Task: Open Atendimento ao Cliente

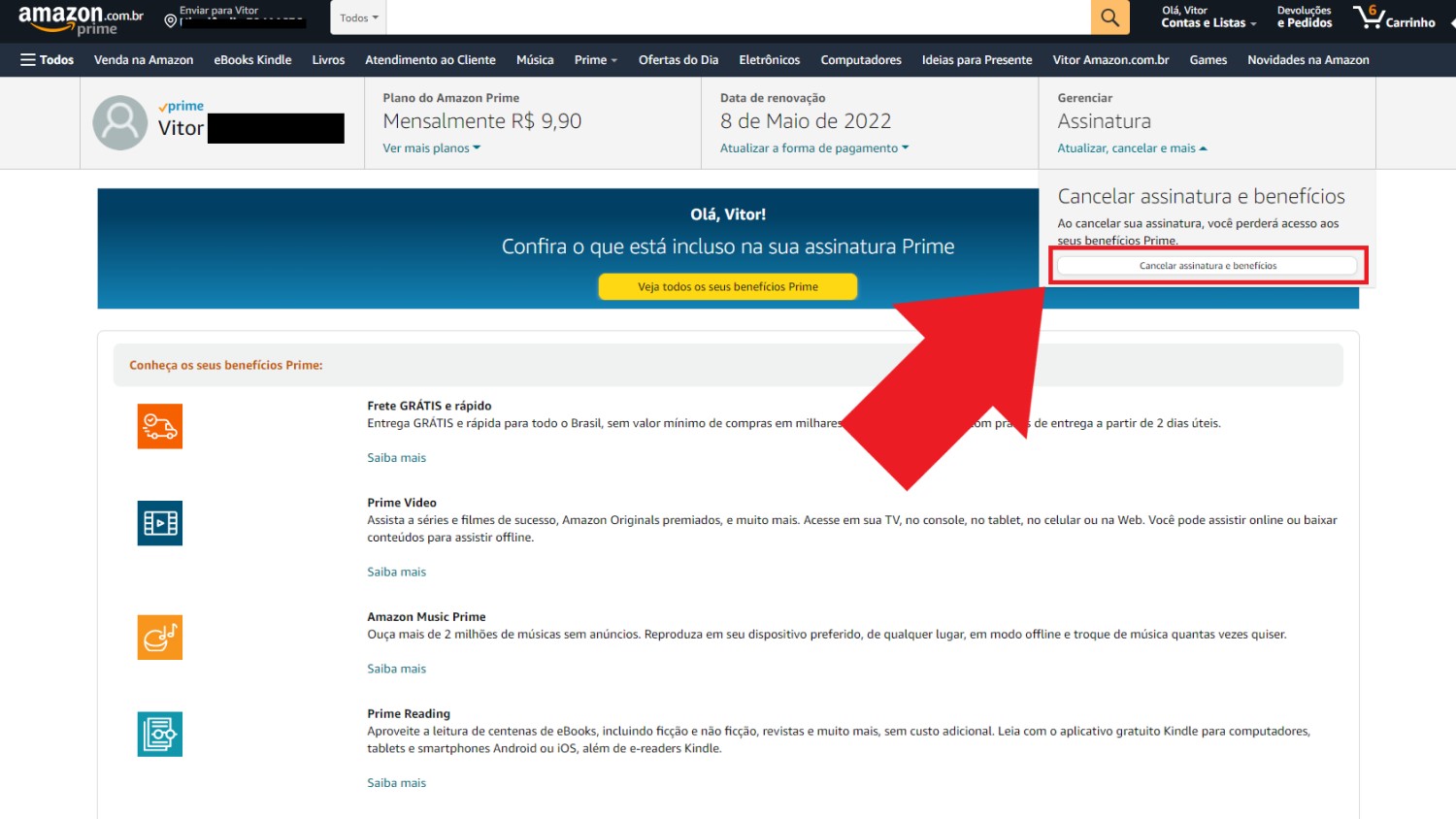Action: pos(430,59)
